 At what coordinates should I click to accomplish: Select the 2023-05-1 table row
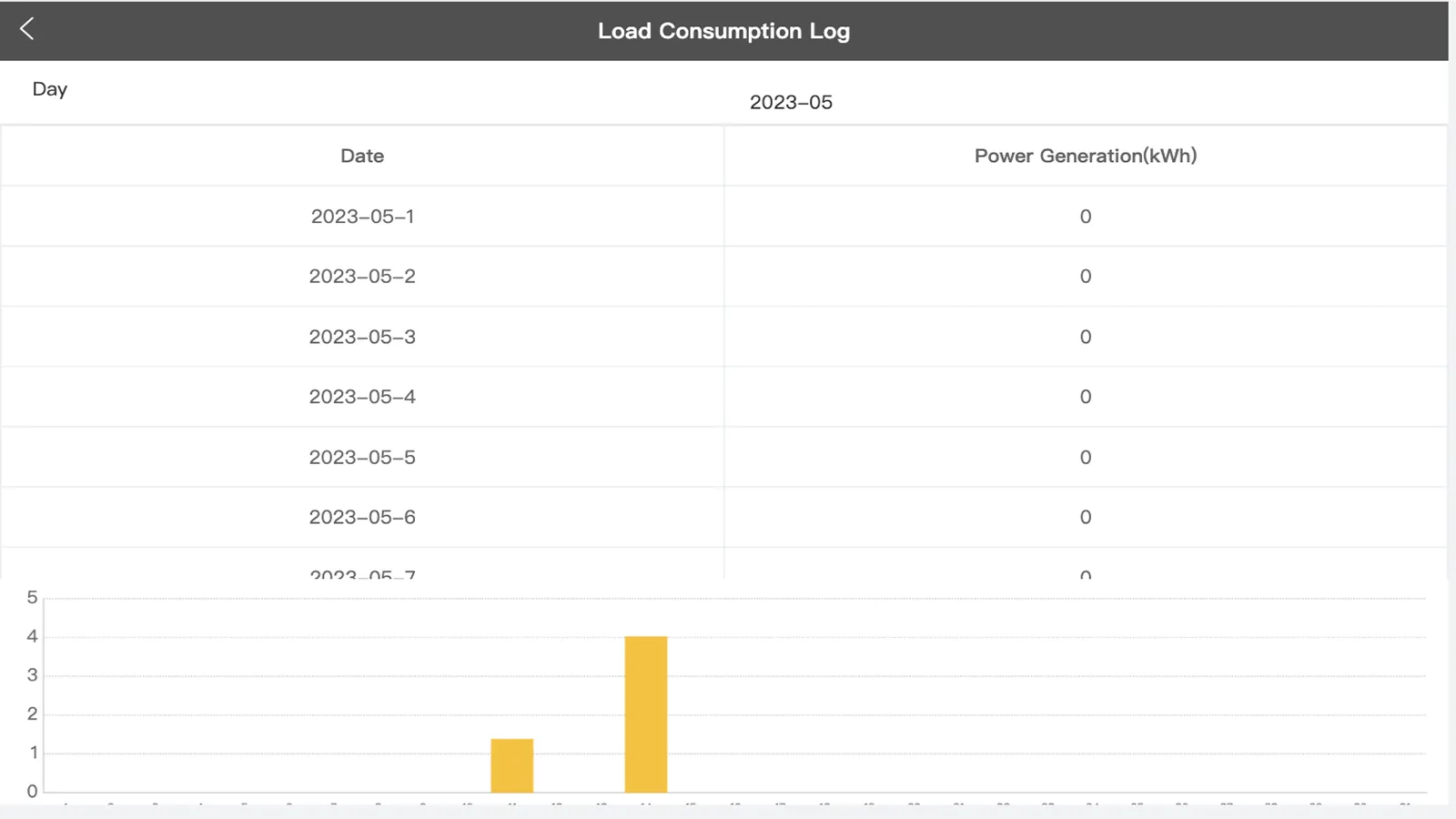pos(361,216)
